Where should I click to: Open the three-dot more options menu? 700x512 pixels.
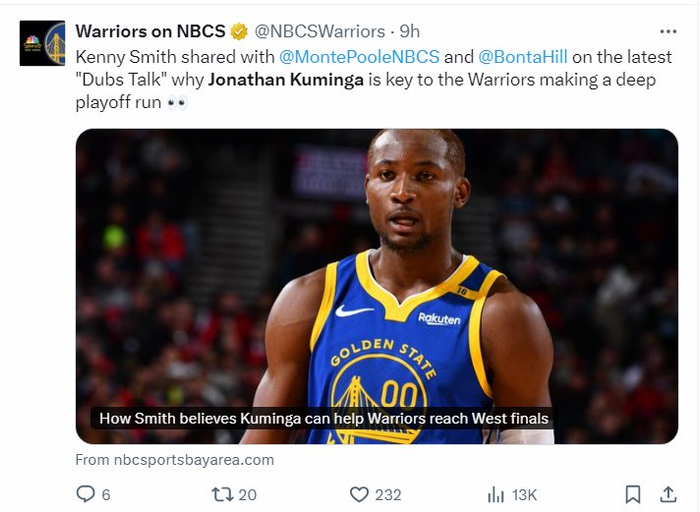668,31
